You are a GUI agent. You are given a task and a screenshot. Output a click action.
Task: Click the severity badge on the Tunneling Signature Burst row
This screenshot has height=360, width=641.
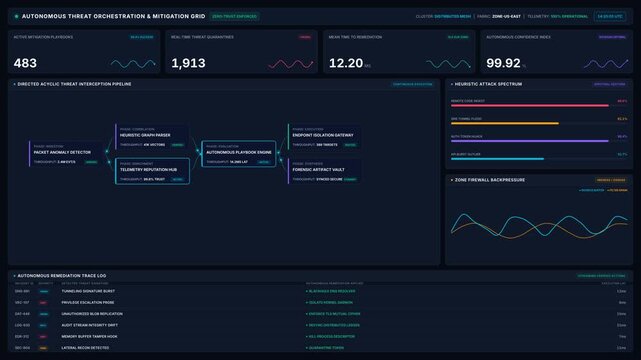click(x=44, y=291)
